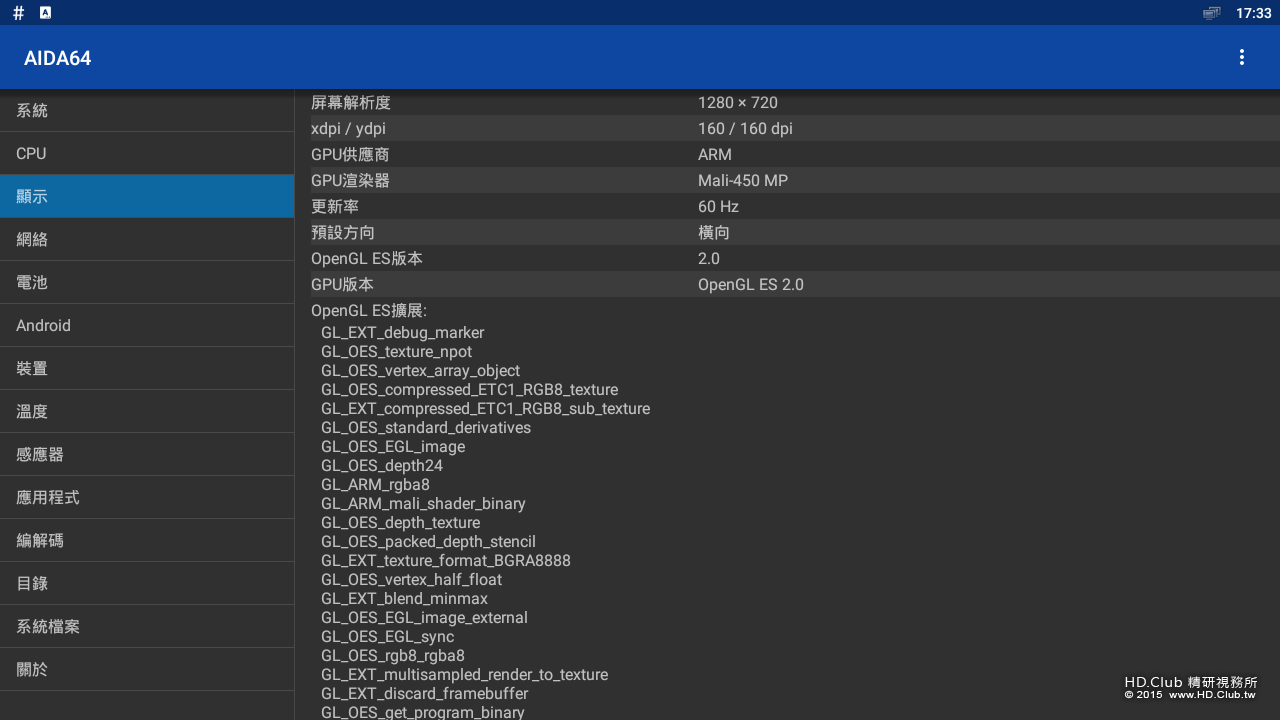
Task: Select the GL_OES_EGL_sync extension
Action: 387,636
